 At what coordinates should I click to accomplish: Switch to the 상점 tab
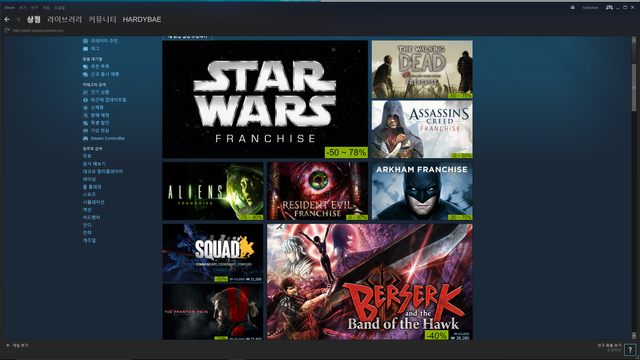(x=33, y=19)
